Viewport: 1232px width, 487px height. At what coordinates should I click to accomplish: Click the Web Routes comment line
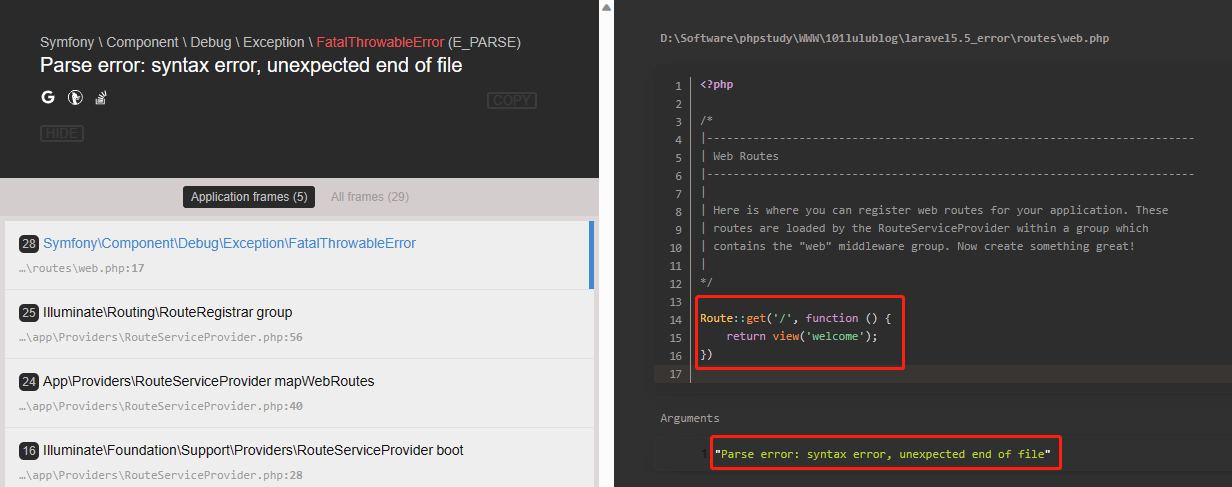click(740, 157)
